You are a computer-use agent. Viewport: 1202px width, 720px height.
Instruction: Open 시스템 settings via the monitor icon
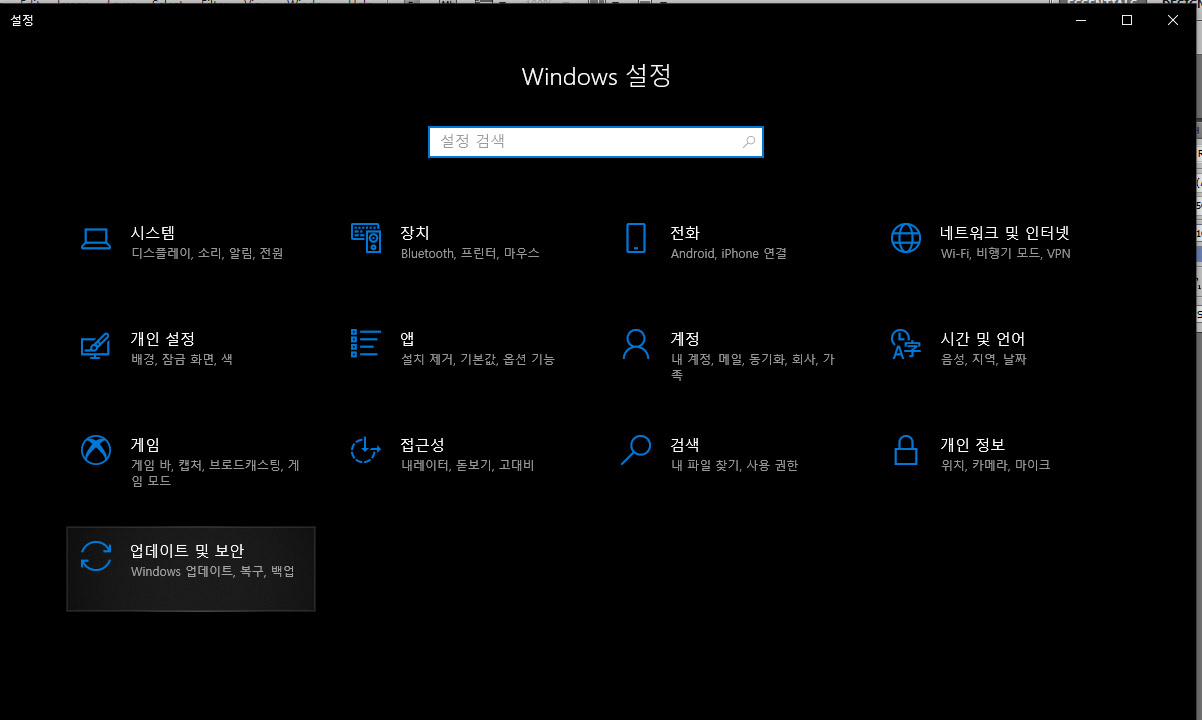click(x=95, y=239)
